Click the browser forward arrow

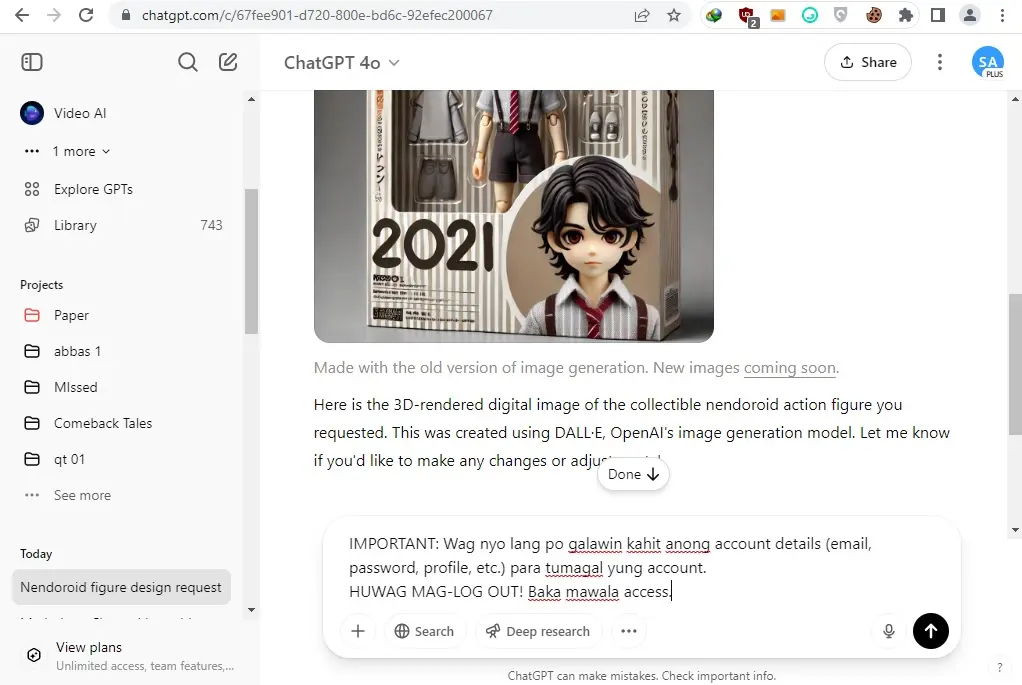click(54, 15)
